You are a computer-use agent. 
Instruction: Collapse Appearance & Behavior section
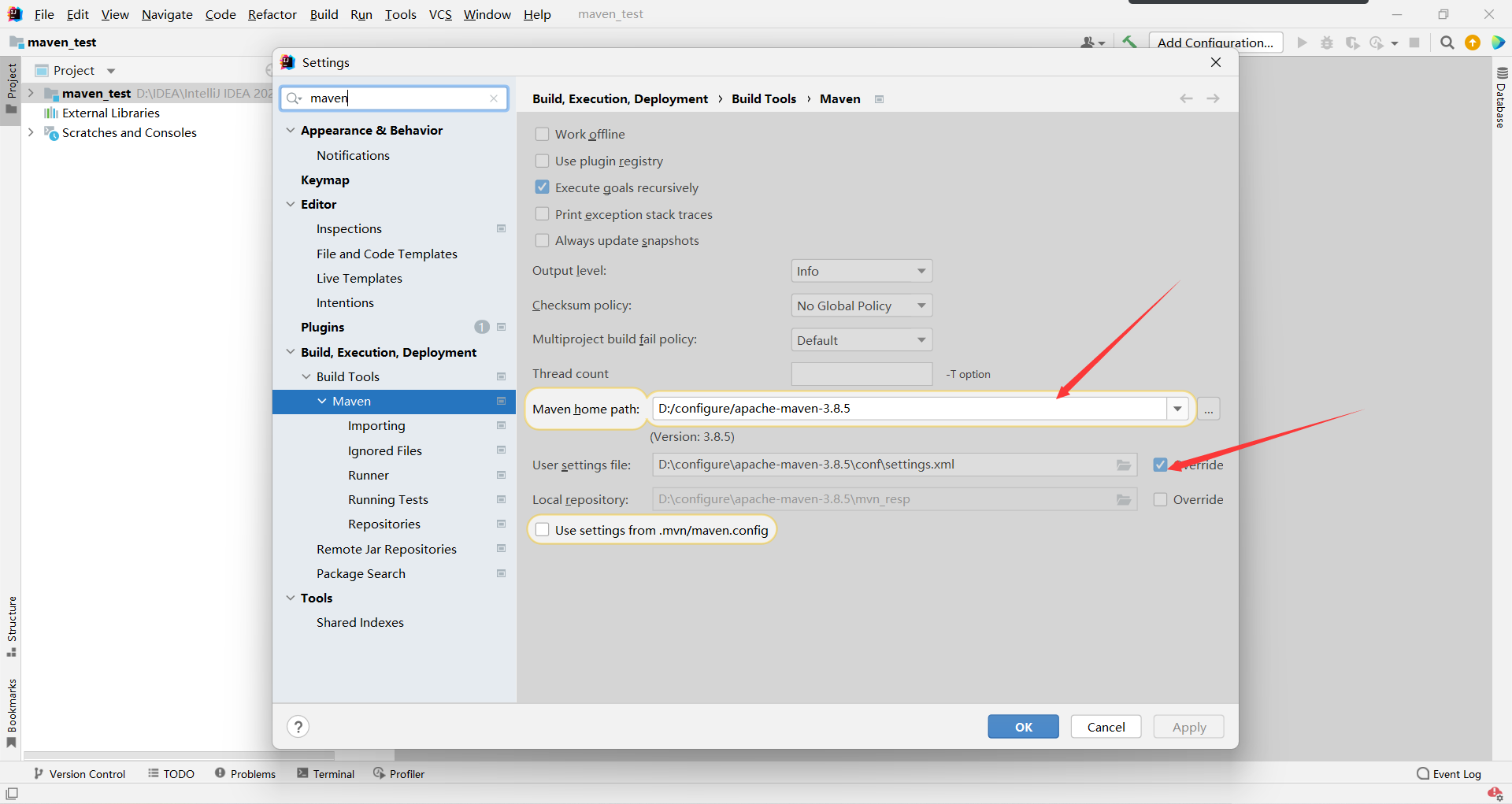tap(291, 130)
